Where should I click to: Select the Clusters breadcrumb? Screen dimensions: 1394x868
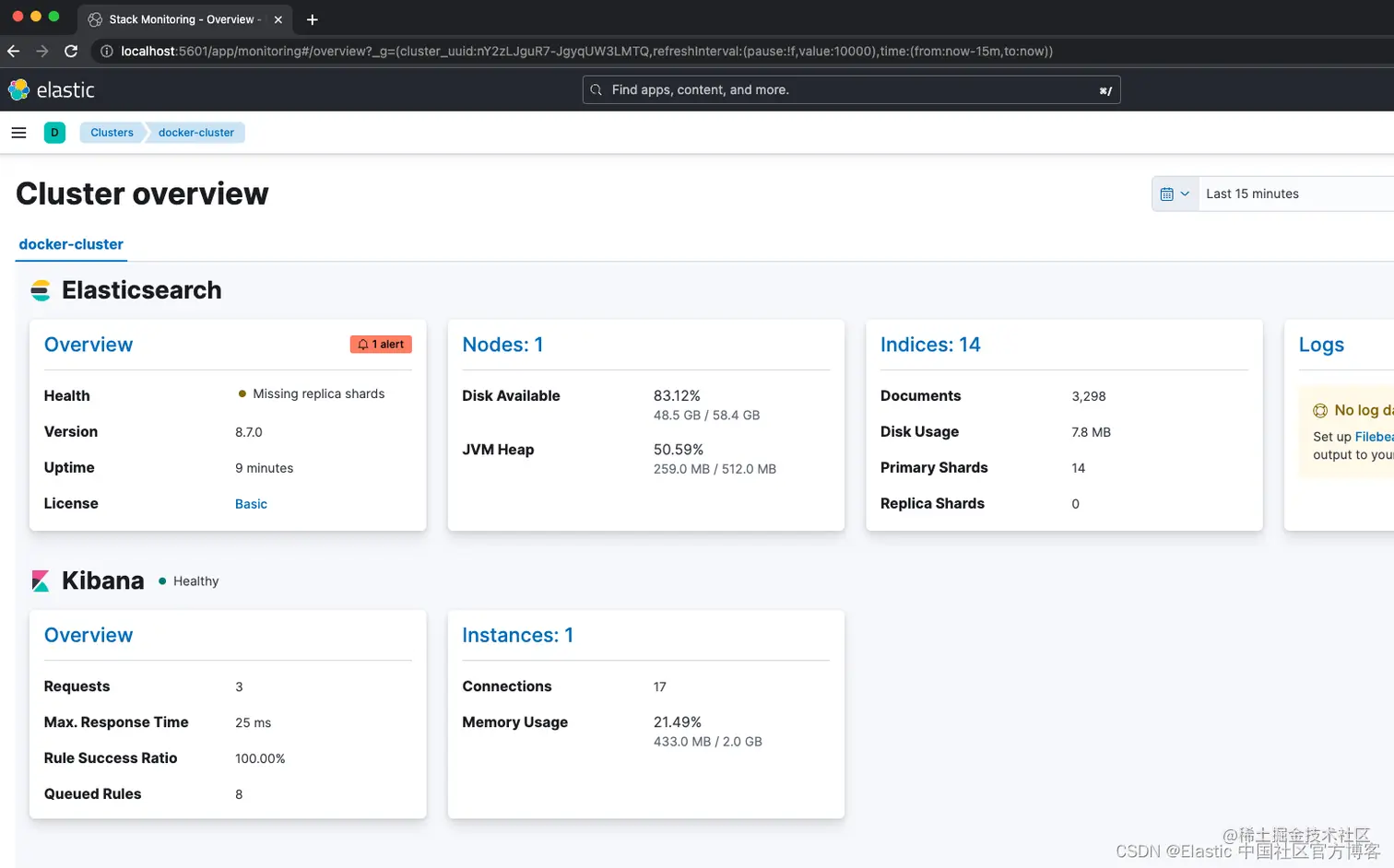click(x=112, y=133)
